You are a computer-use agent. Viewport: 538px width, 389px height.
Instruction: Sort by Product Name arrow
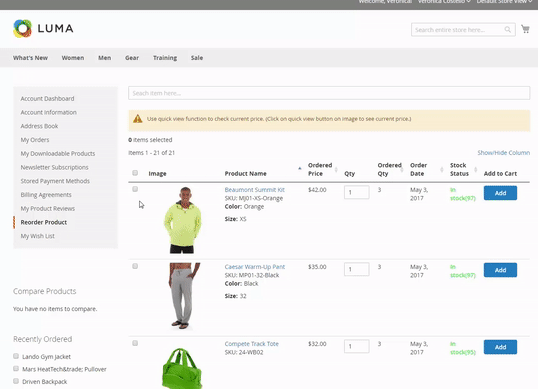tap(300, 168)
